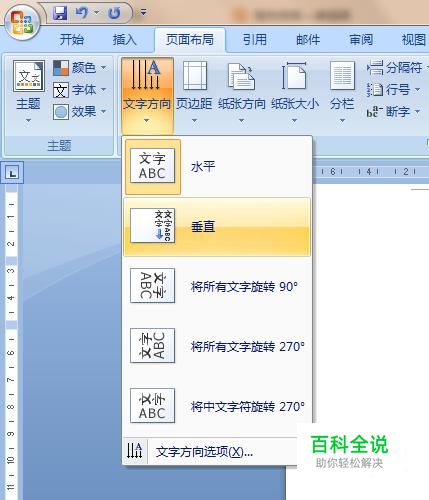Viewport: 429px width, 500px height.
Task: Open the 纸张方向 orientation menu
Action: [x=242, y=92]
